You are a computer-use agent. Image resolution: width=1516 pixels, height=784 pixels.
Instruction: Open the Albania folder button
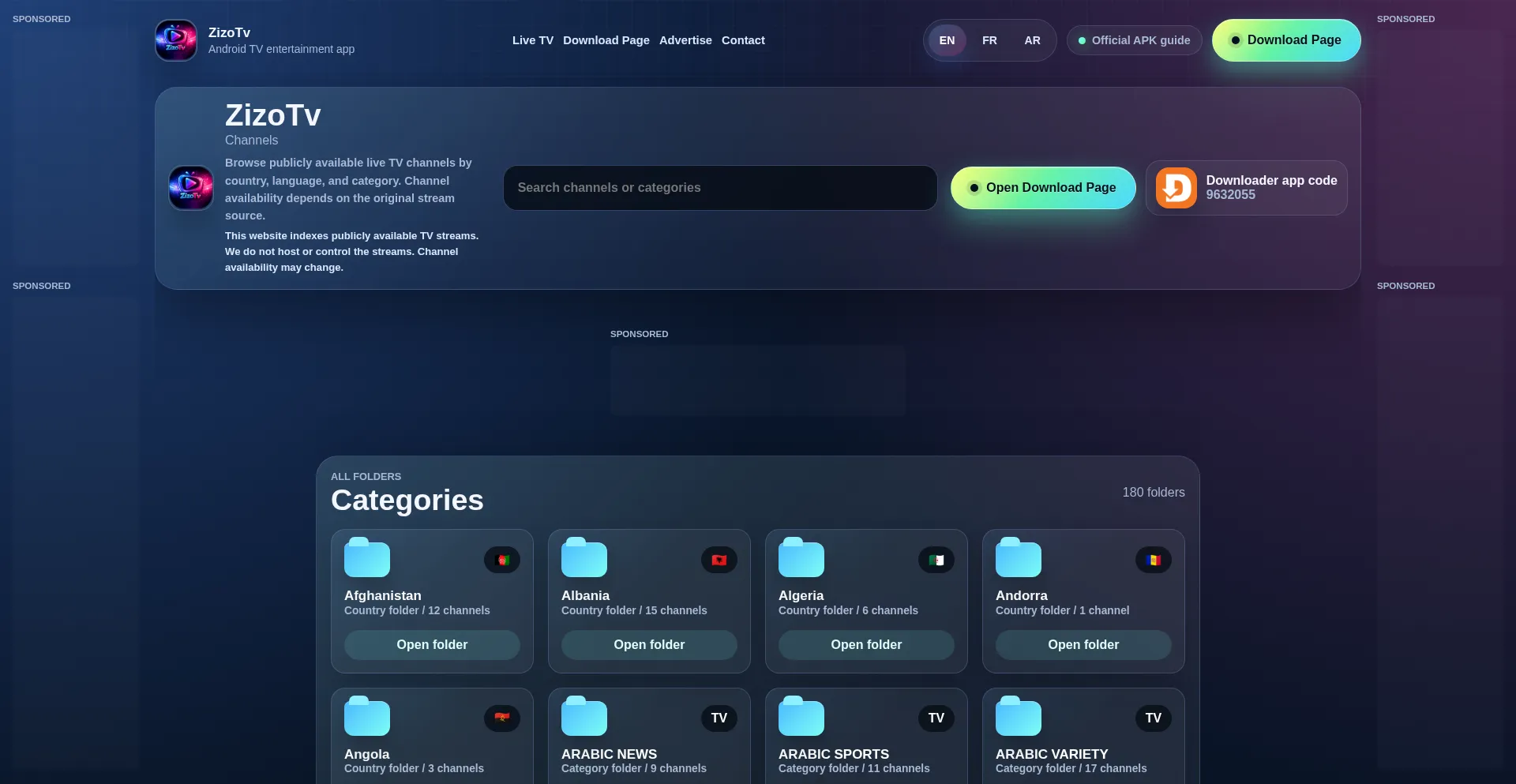[x=649, y=645]
